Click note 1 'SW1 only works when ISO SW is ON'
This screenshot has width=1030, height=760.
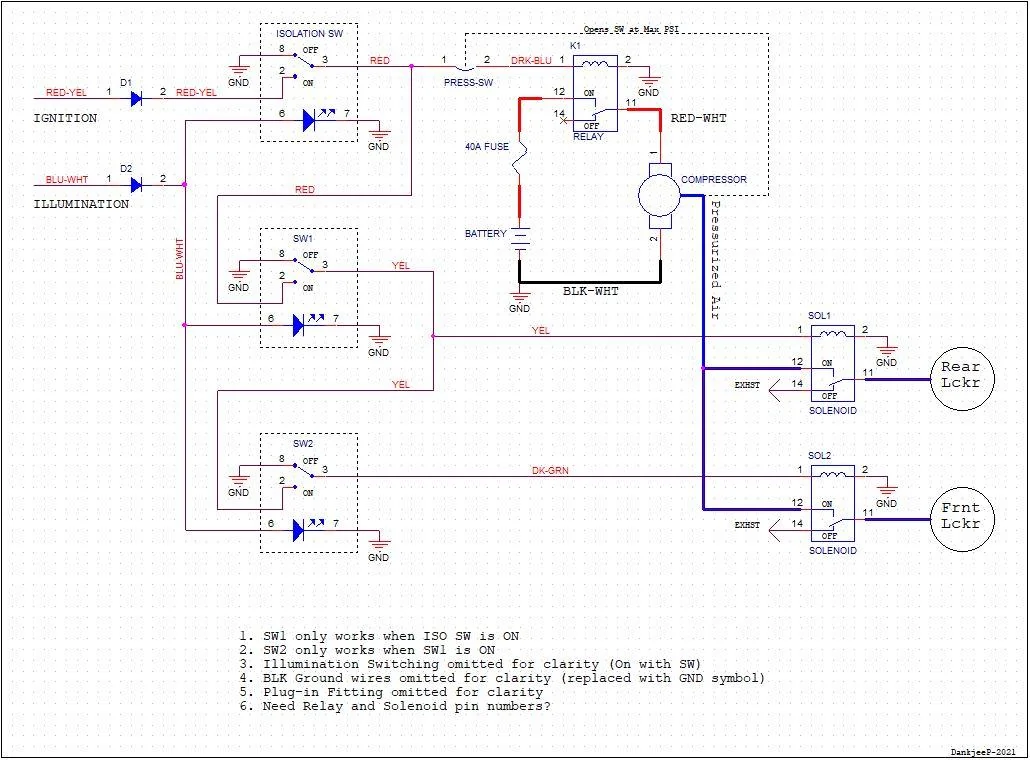[x=379, y=636]
